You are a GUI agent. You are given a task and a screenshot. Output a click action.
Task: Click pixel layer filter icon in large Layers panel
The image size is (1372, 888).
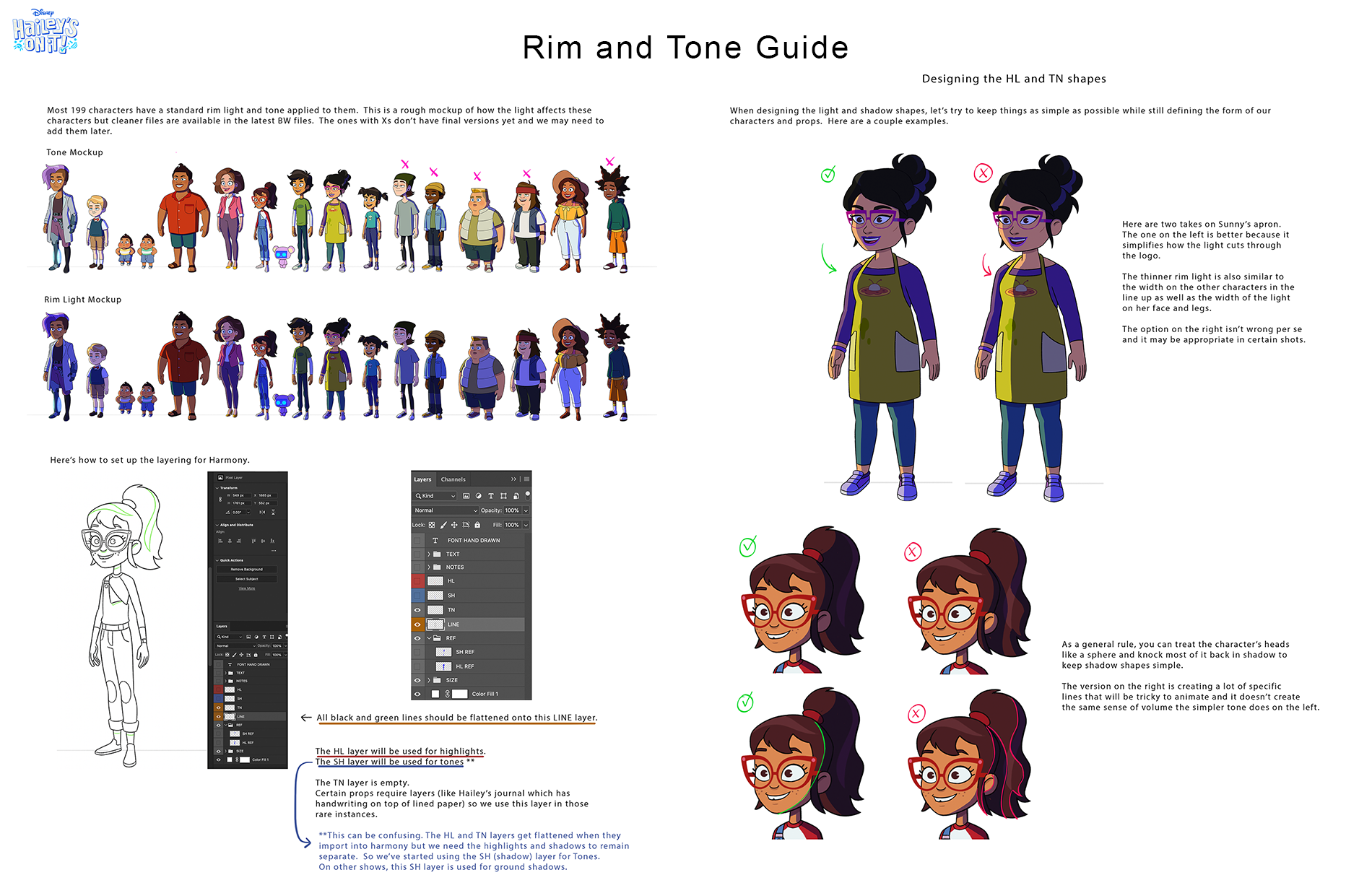click(466, 496)
